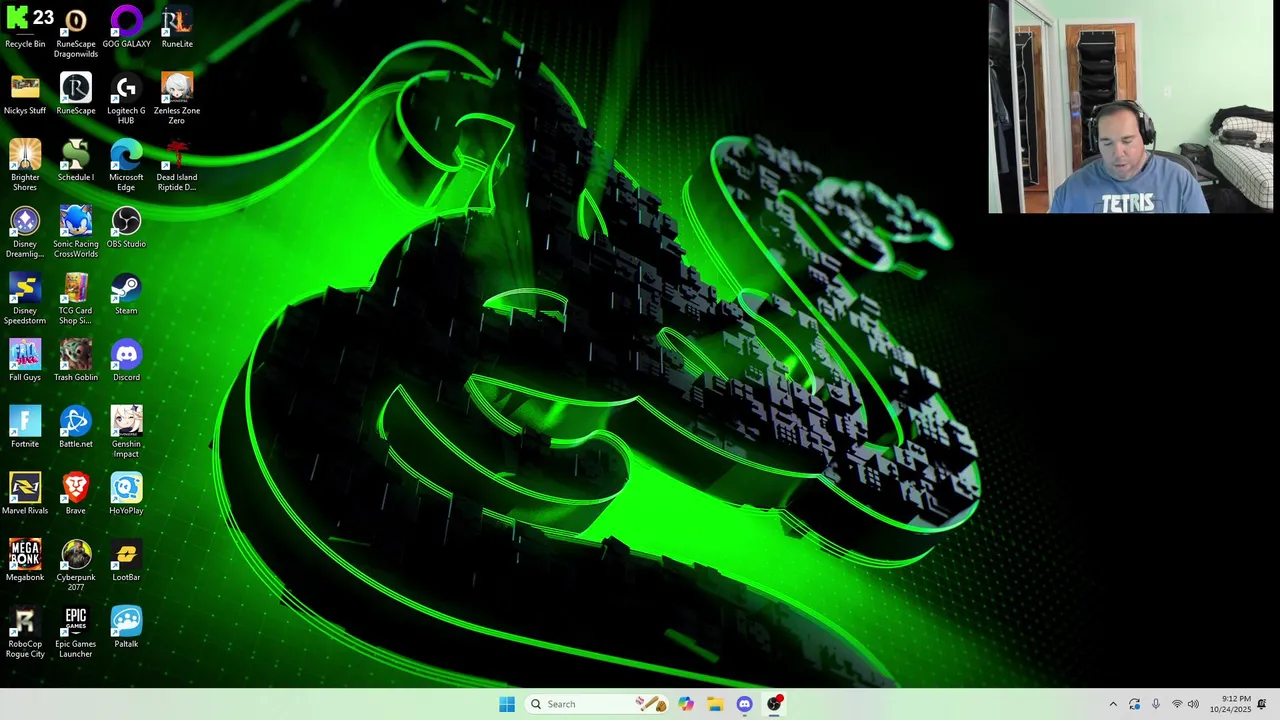Select the LootBar desktop icon
This screenshot has width=1280, height=720.
tap(126, 560)
